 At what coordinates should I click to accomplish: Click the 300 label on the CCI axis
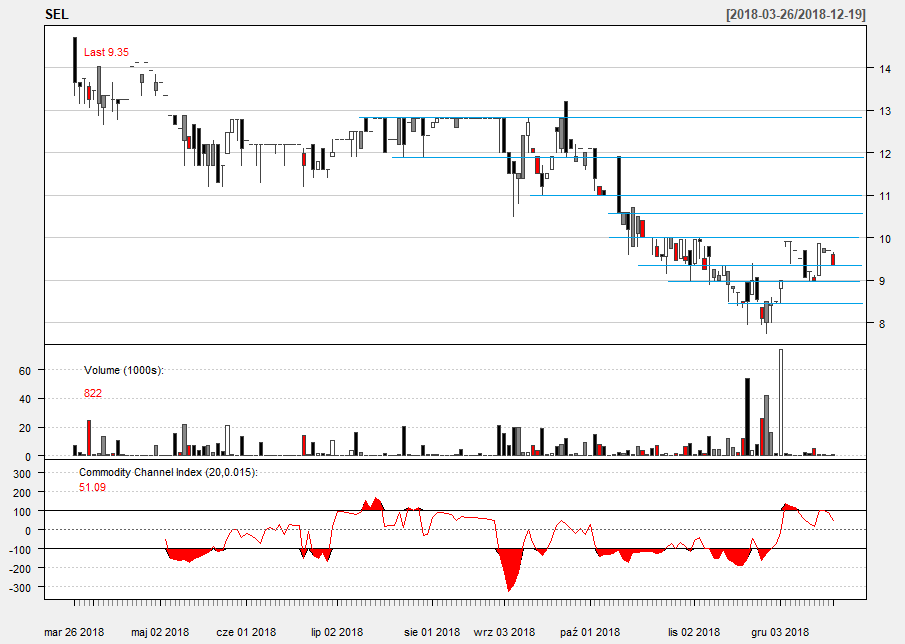tap(21, 473)
